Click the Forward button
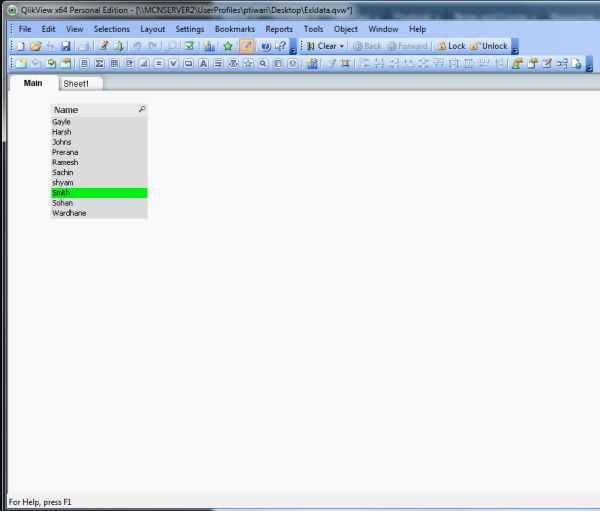The image size is (600, 511). click(407, 46)
